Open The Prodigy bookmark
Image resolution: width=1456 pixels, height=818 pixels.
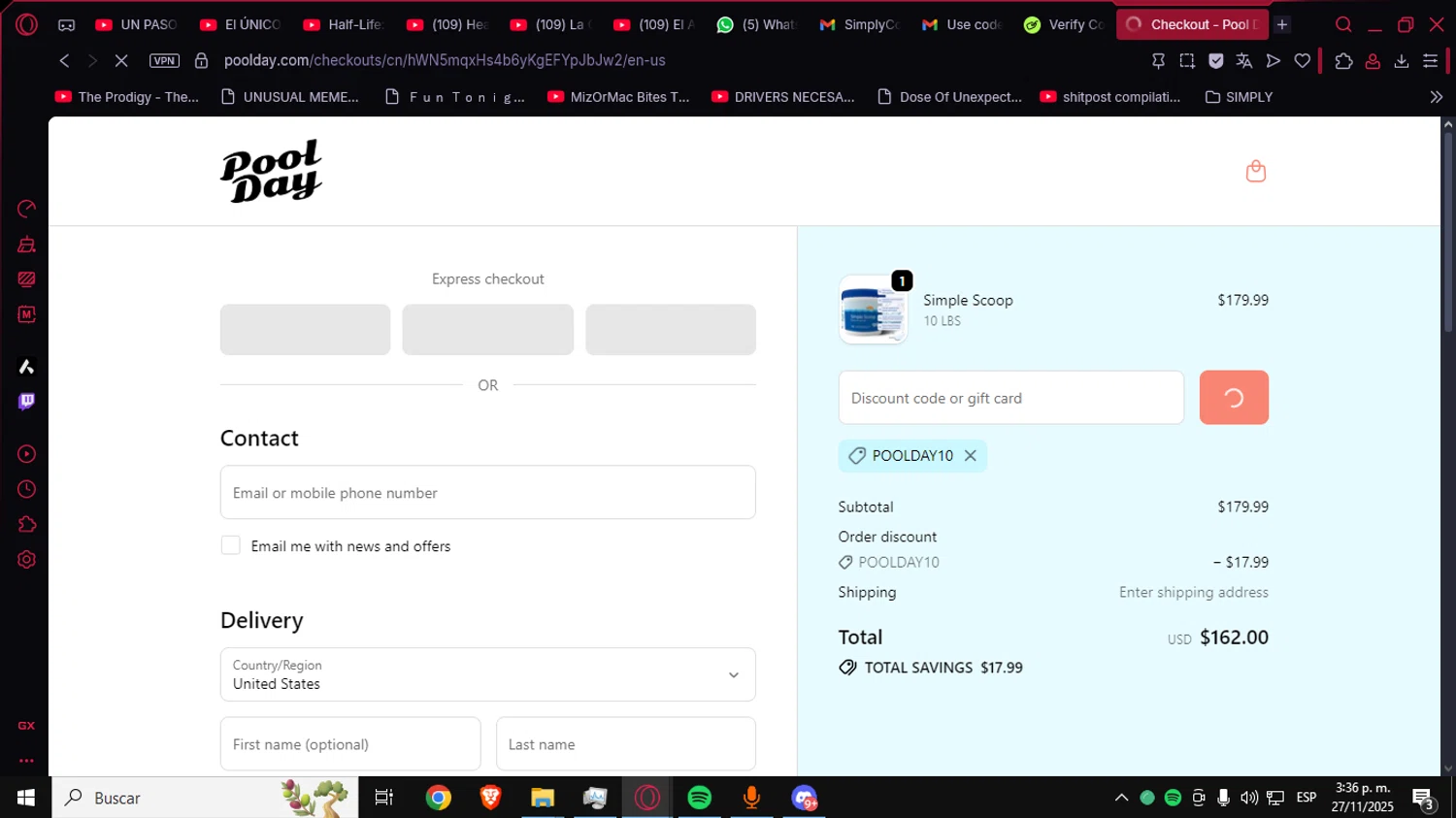point(127,97)
